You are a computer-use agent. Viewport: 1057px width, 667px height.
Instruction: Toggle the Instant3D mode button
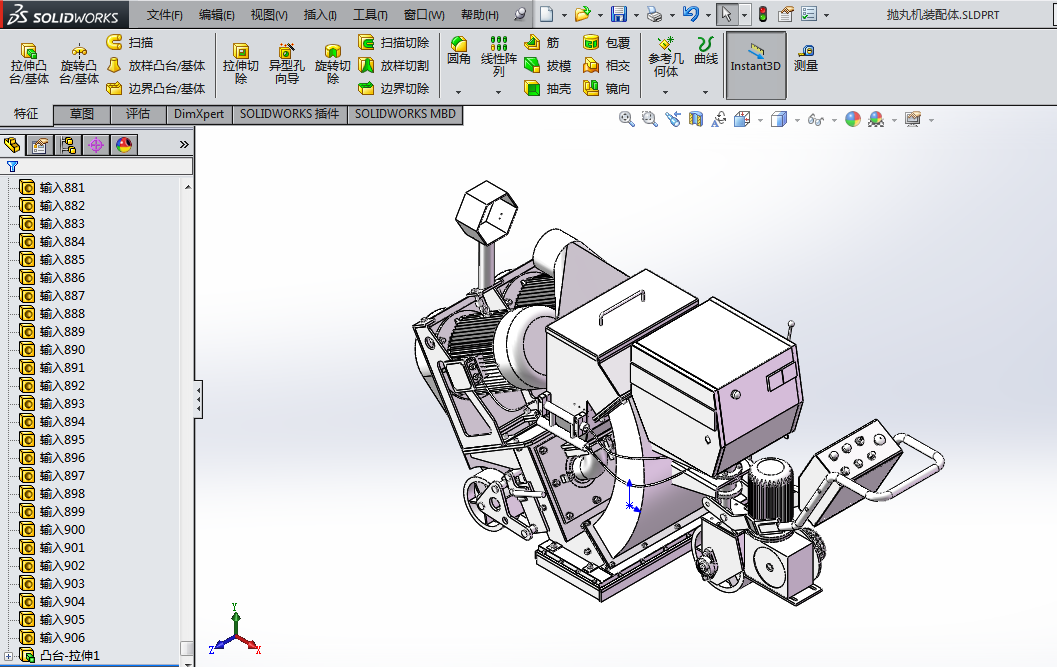click(755, 58)
